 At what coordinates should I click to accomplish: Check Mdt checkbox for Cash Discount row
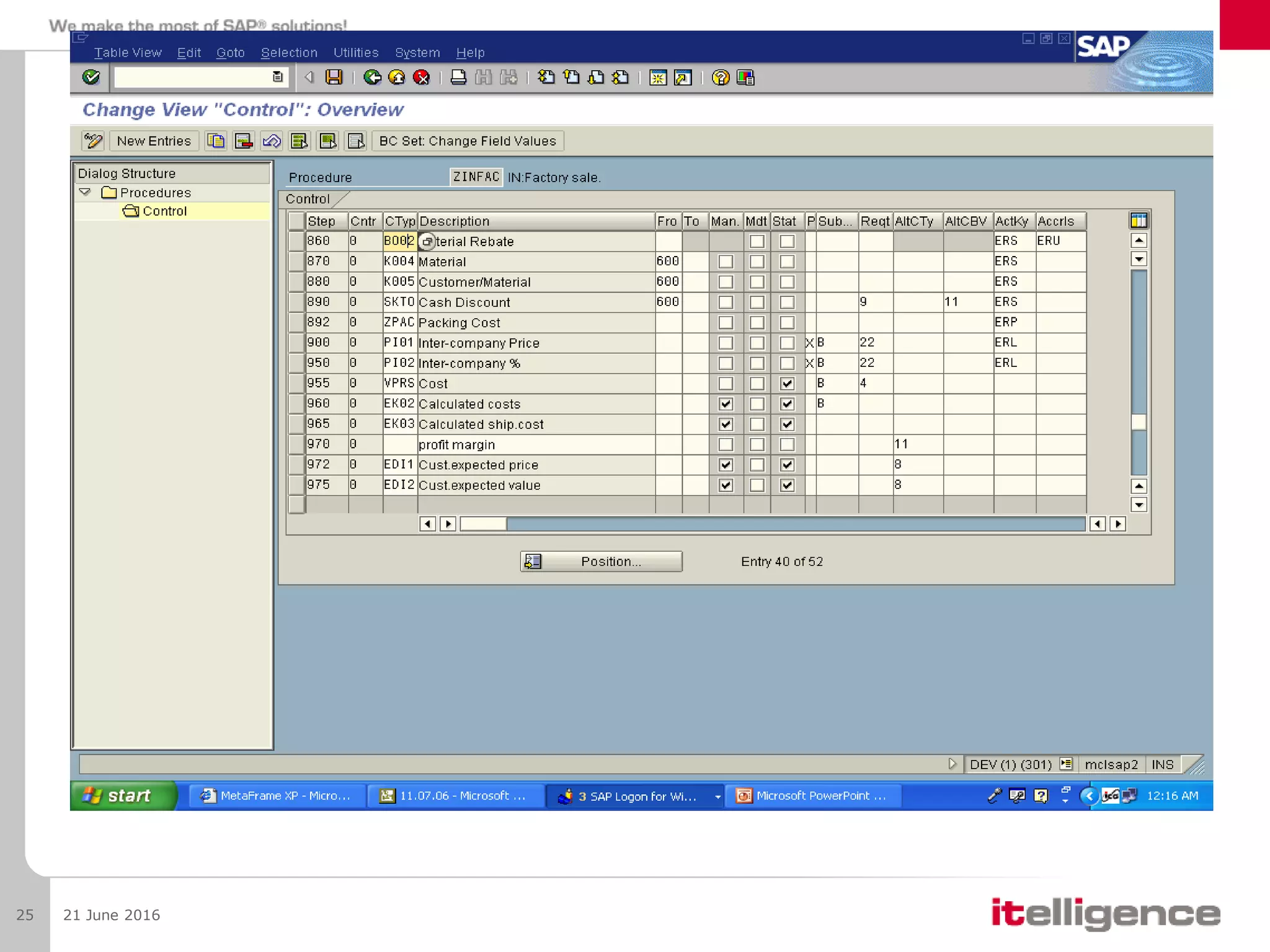(x=757, y=302)
